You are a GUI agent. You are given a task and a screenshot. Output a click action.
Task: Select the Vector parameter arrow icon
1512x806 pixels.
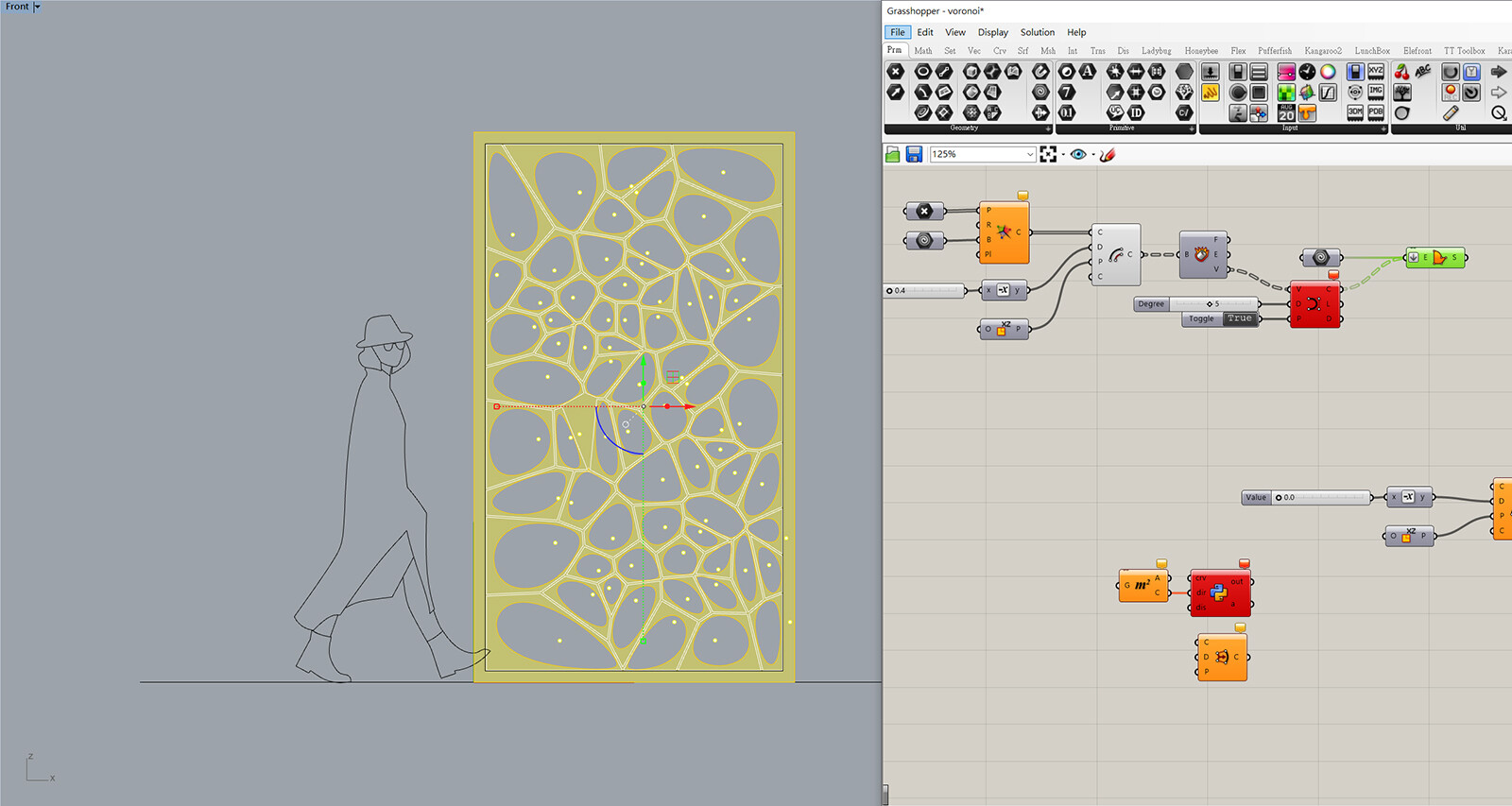(x=895, y=92)
